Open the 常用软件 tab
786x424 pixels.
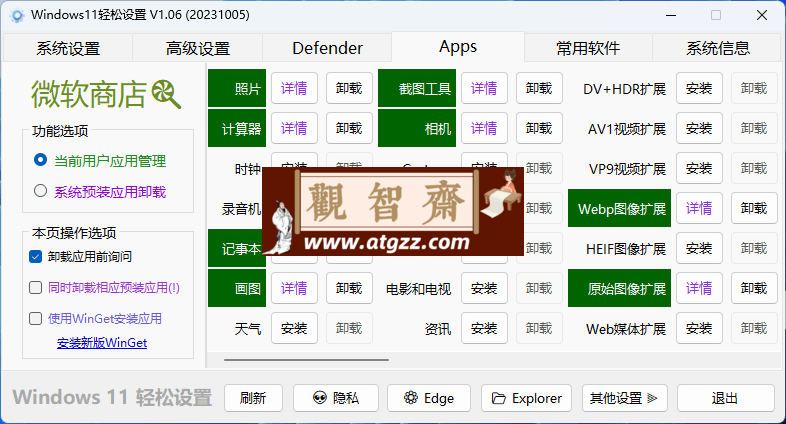coord(588,48)
